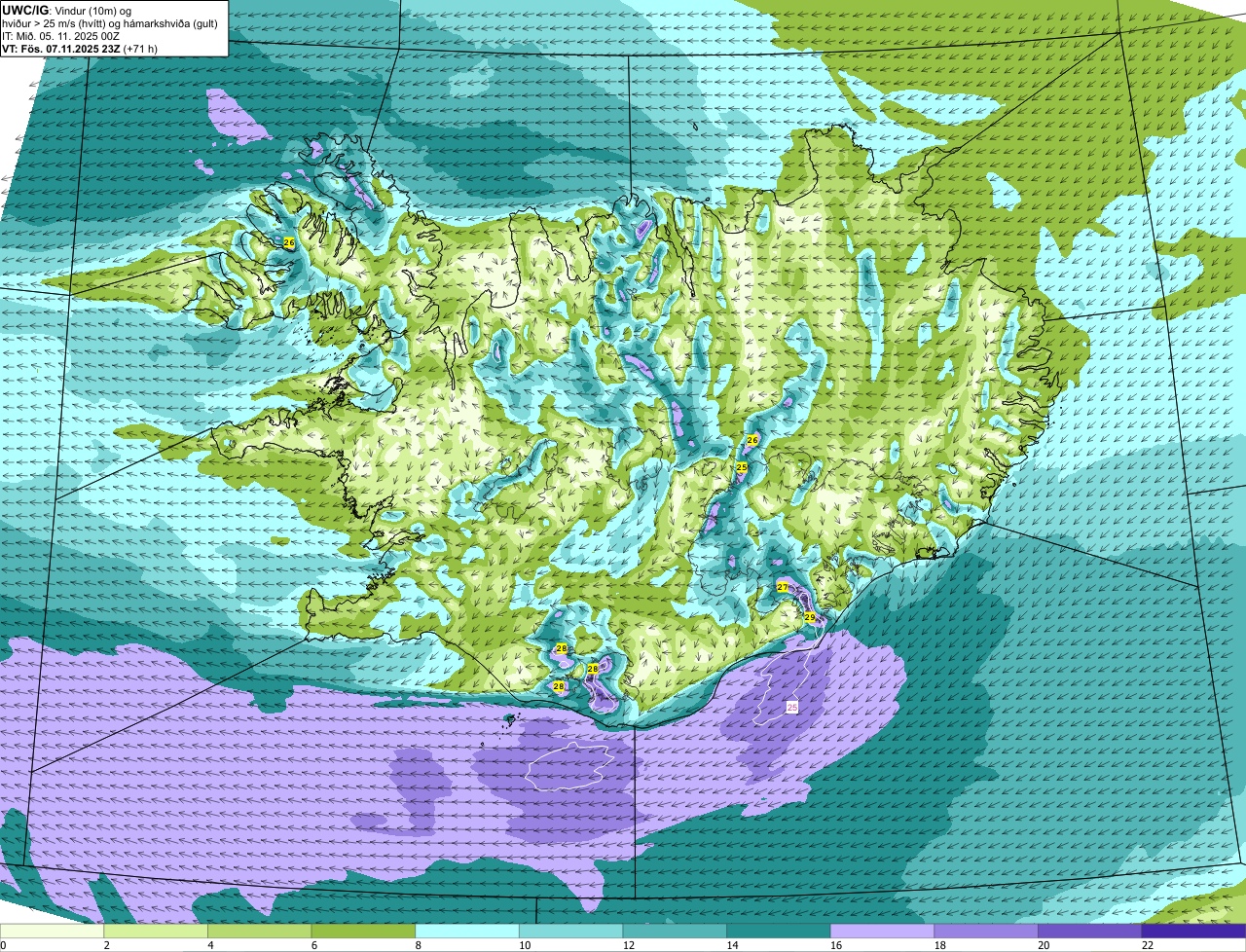Click the title text "UWC/IG: Vindur (10m) og"

click(67, 10)
